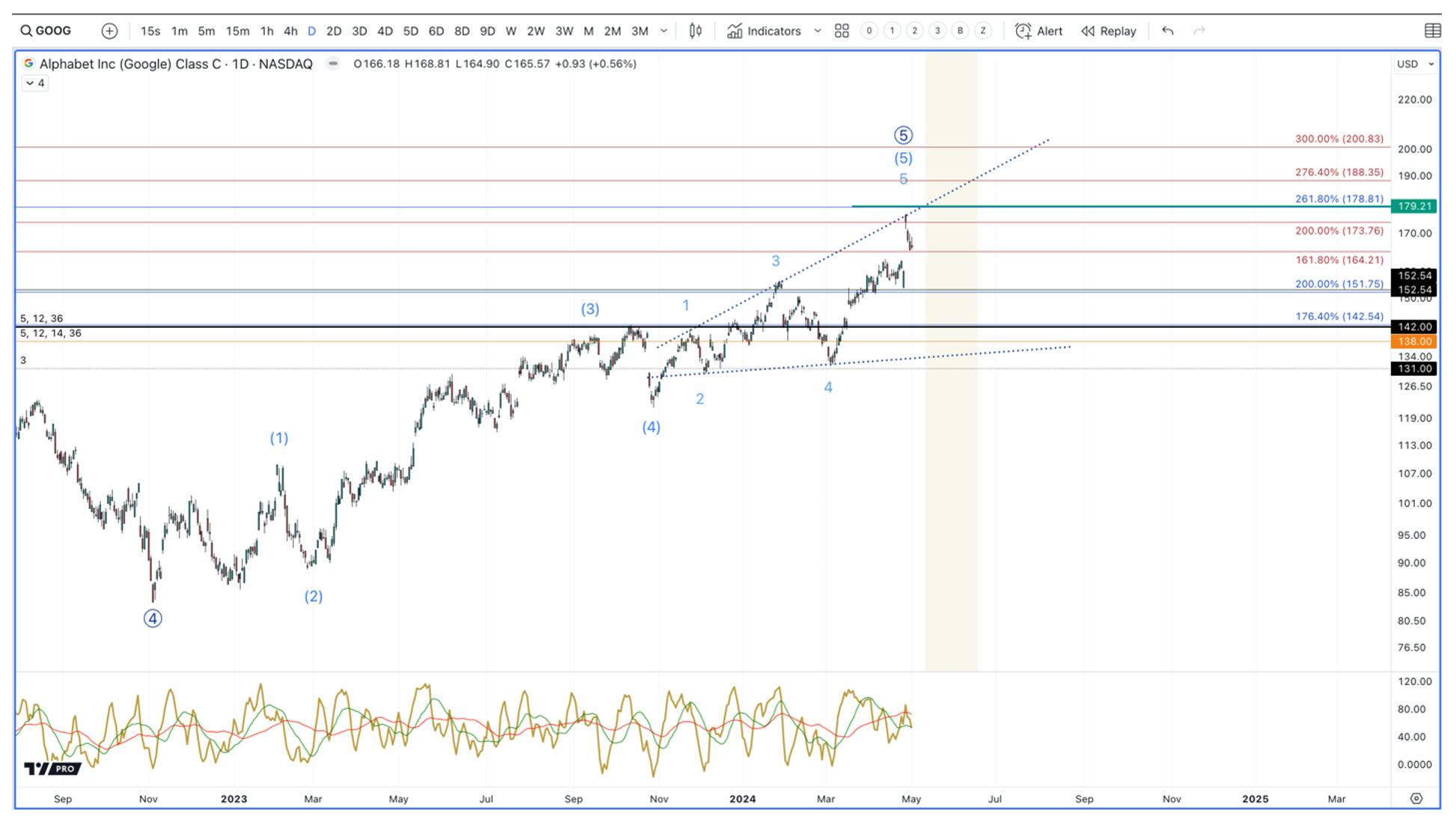The width and height of the screenshot is (1456, 825).
Task: Start bar Replay mode
Action: point(1109,31)
